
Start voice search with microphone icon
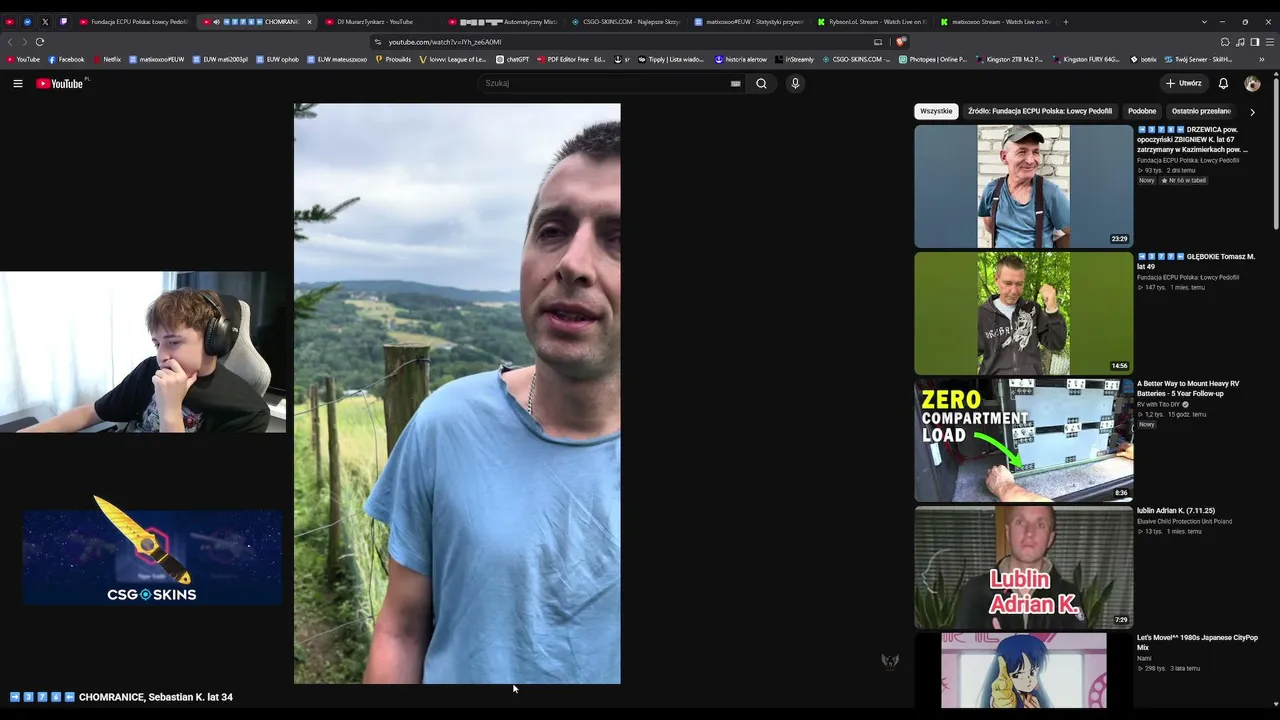click(x=795, y=84)
